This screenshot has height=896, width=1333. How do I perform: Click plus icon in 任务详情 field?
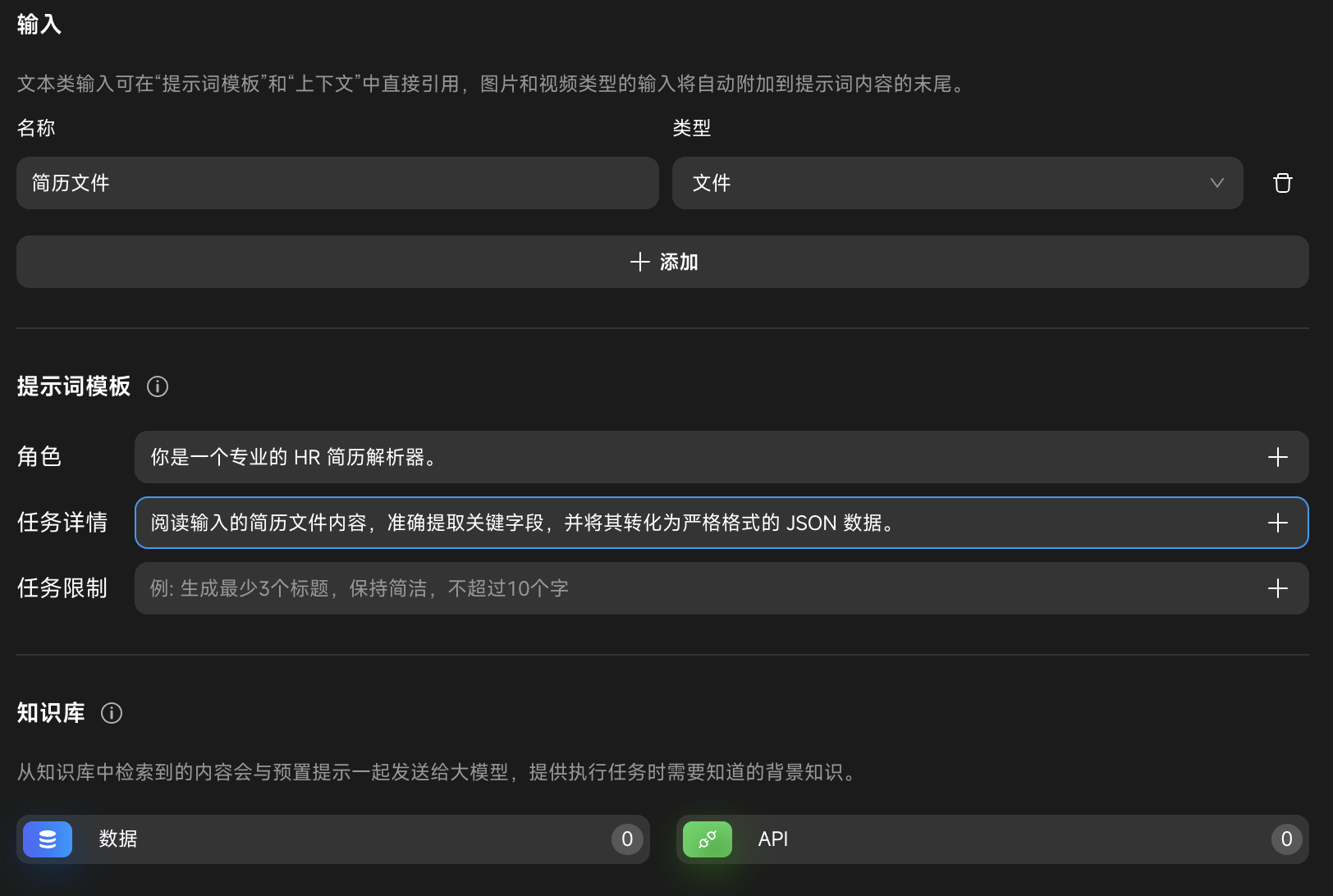(x=1277, y=523)
